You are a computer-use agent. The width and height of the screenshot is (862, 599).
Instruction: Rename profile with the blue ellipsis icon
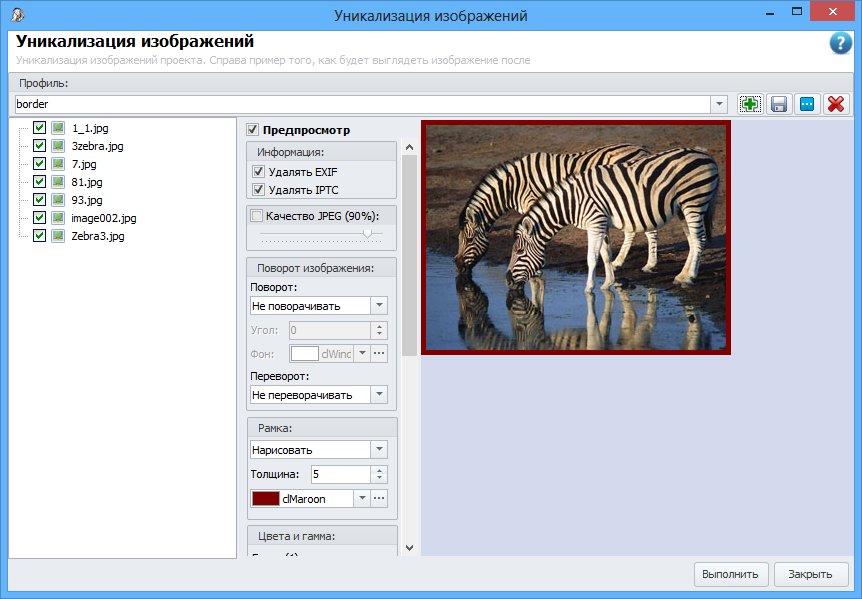[807, 104]
